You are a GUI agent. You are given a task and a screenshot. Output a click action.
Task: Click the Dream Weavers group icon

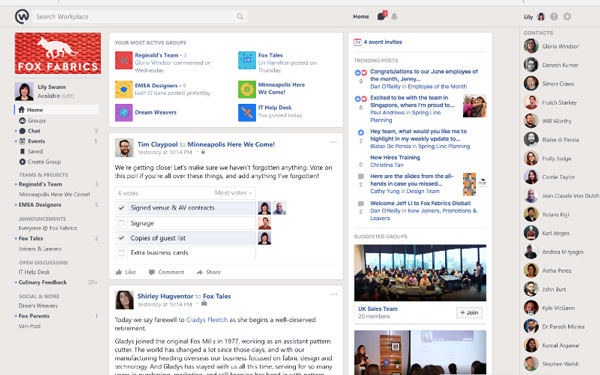click(124, 112)
